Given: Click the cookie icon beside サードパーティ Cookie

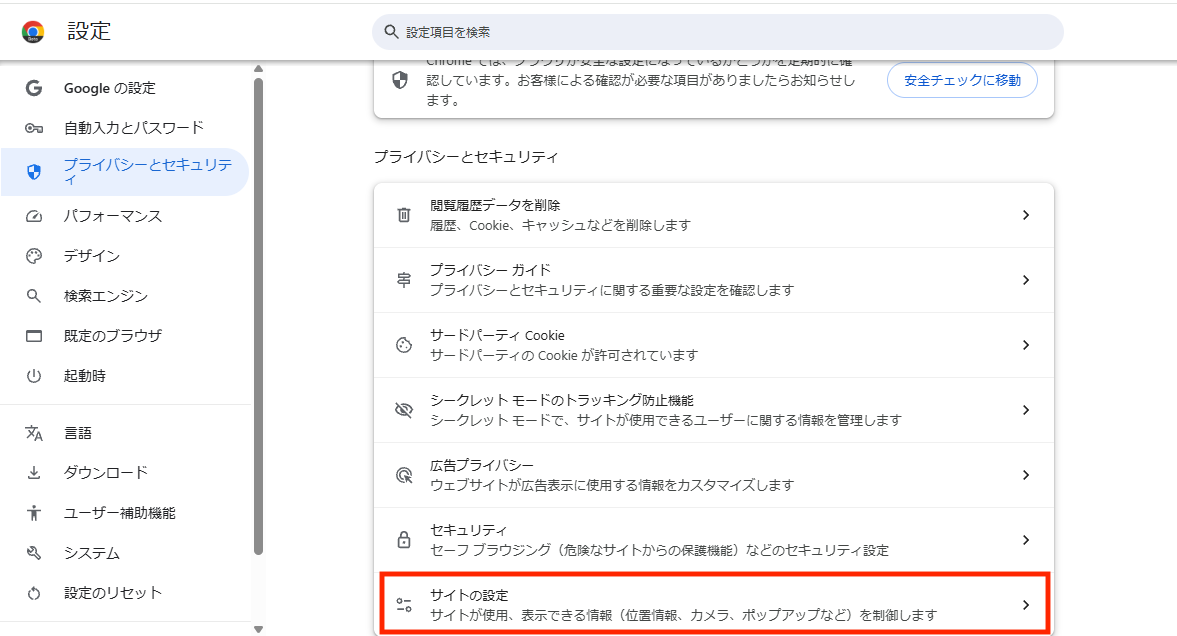Looking at the screenshot, I should (404, 345).
